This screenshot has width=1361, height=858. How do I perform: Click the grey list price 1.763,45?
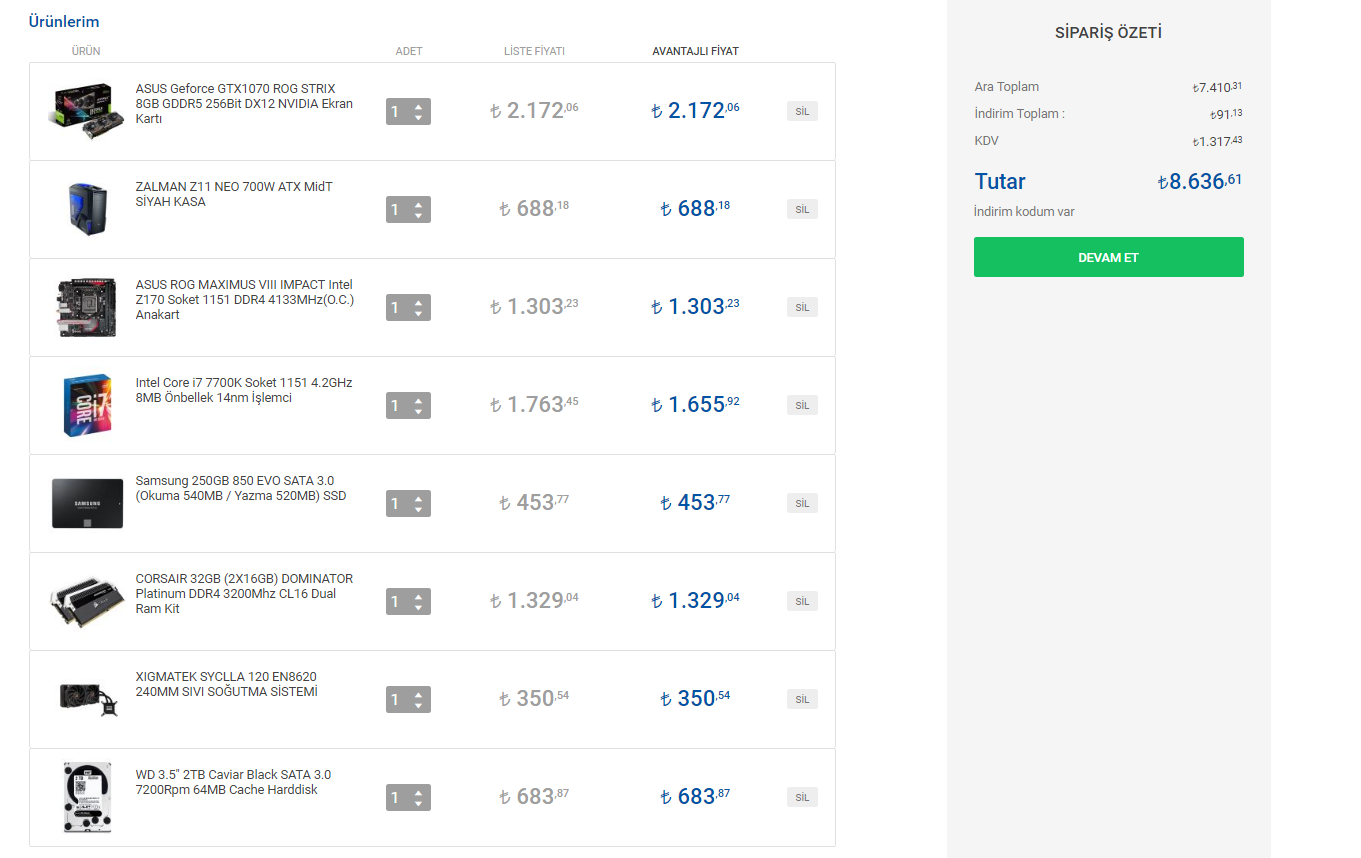click(x=534, y=404)
